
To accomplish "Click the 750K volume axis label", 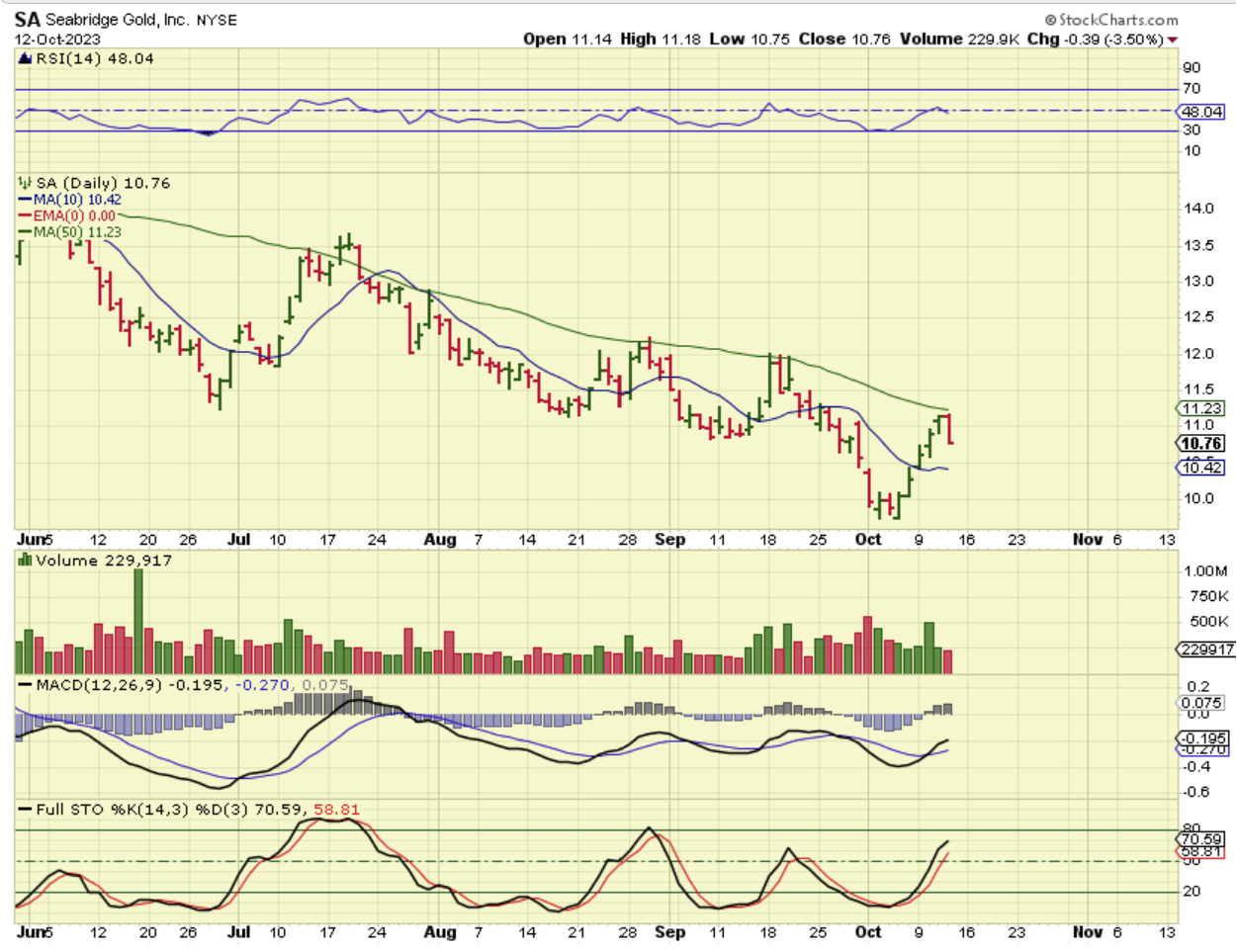I will click(1209, 596).
